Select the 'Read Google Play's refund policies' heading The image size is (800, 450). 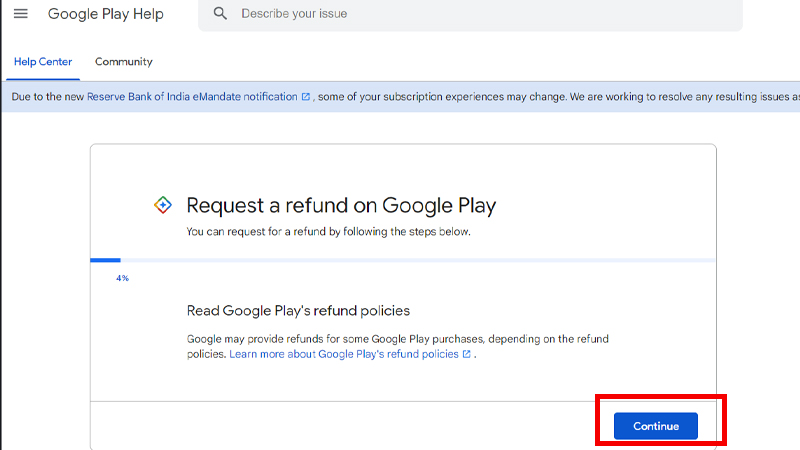[x=298, y=311]
